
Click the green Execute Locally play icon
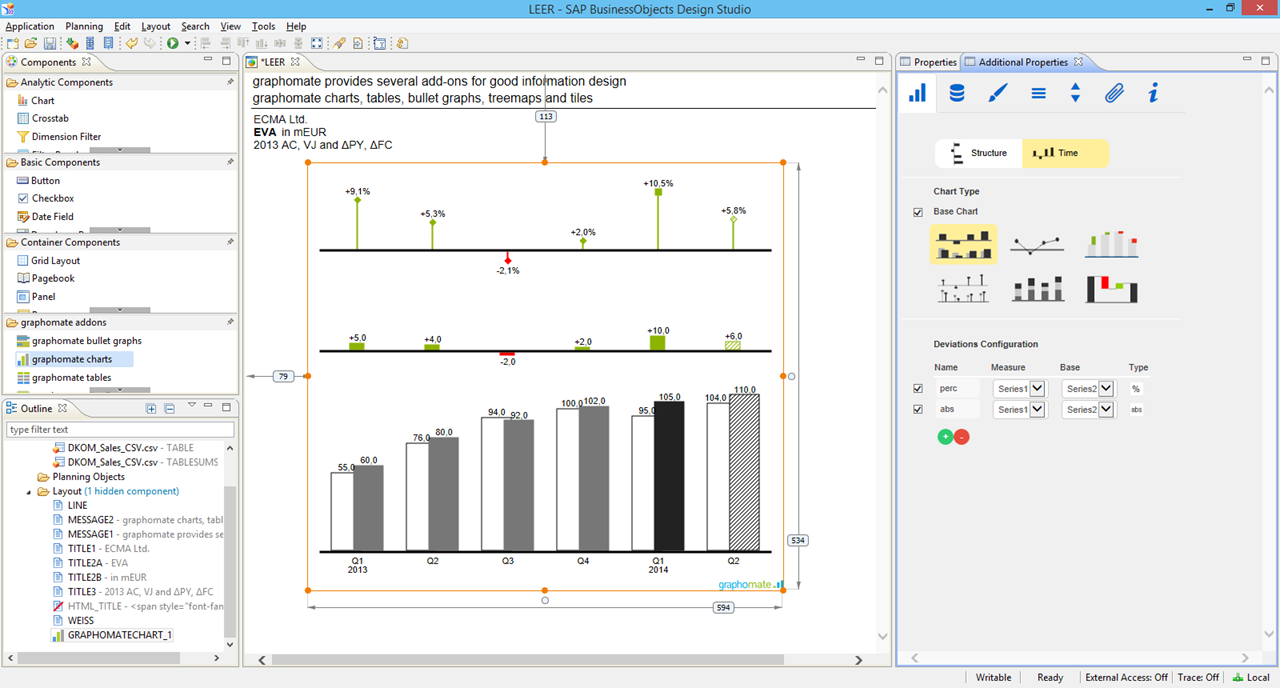click(x=173, y=44)
